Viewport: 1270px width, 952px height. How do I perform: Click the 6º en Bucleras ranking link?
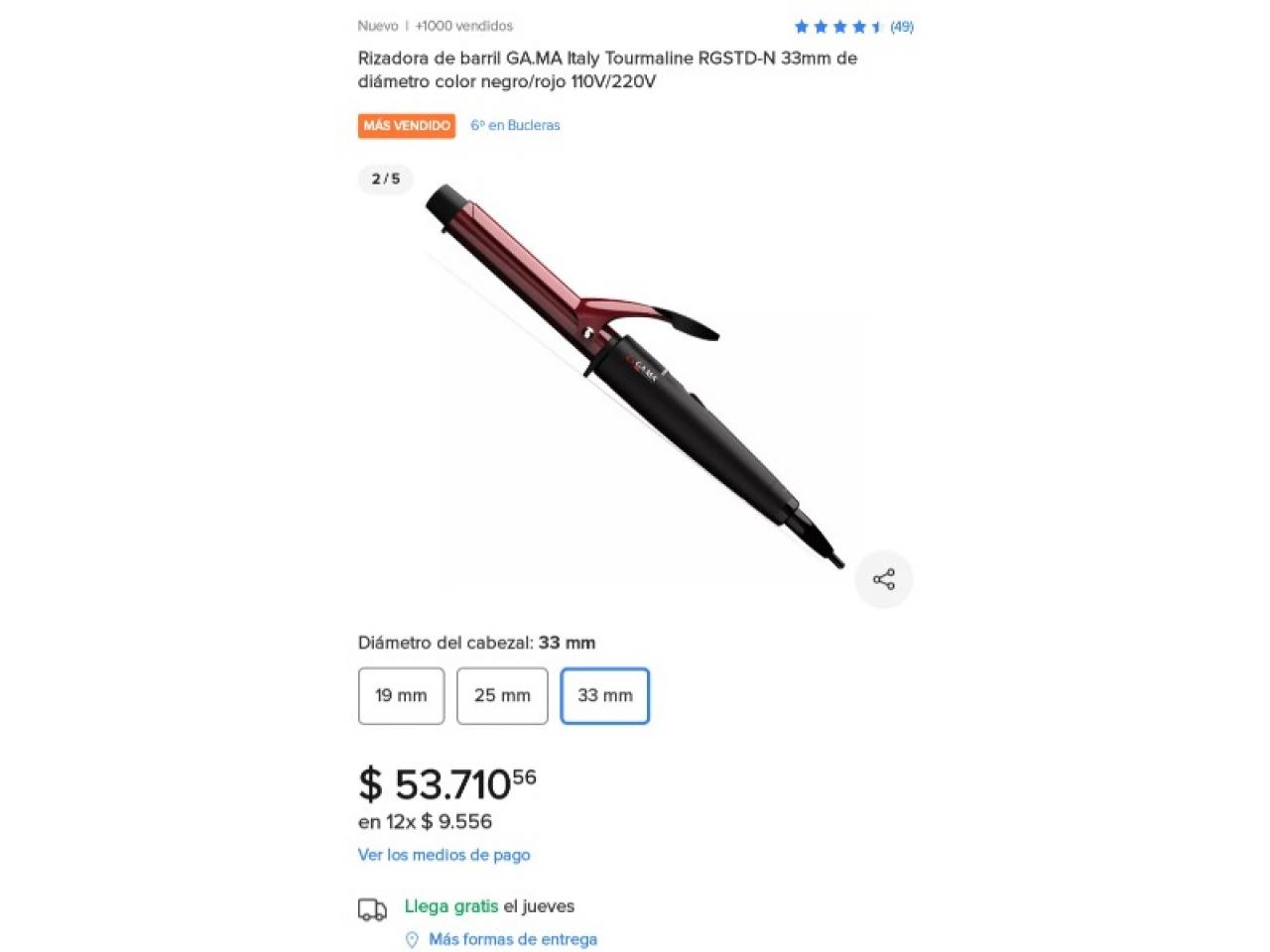pyautogui.click(x=515, y=125)
